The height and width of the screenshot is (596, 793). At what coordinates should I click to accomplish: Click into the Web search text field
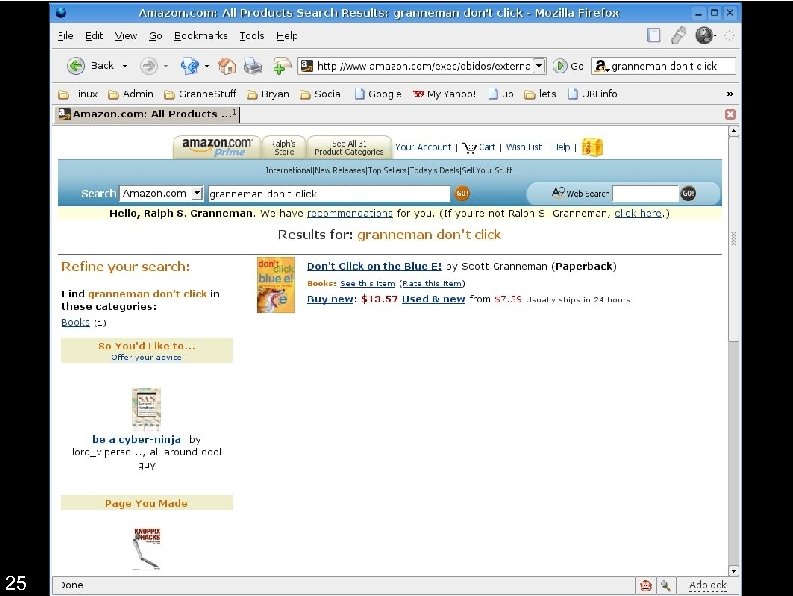645,193
